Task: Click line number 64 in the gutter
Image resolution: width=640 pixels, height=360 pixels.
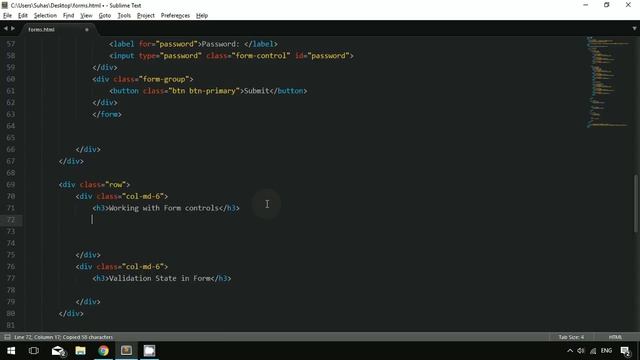Action: click(x=11, y=126)
